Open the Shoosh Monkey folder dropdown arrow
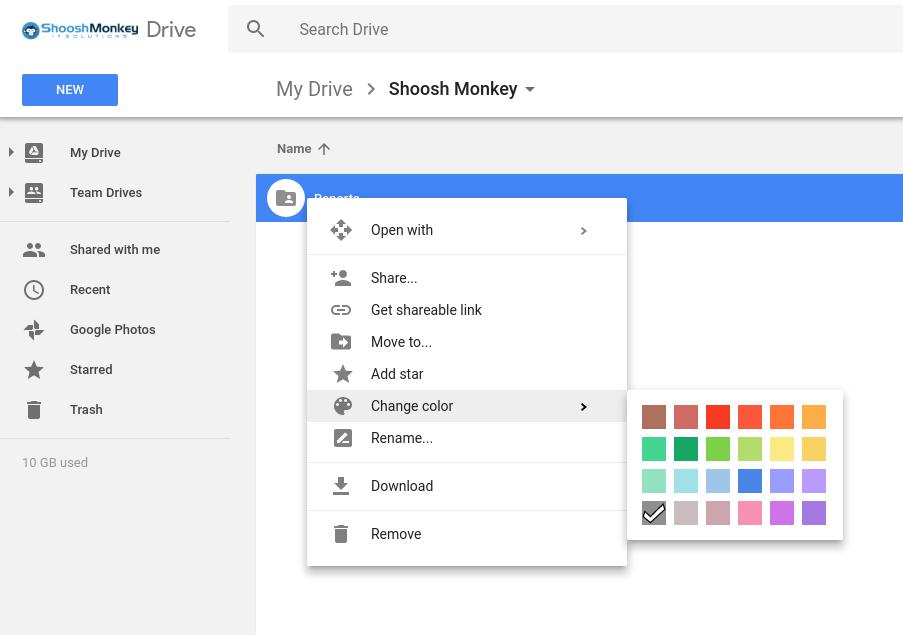 pos(530,89)
